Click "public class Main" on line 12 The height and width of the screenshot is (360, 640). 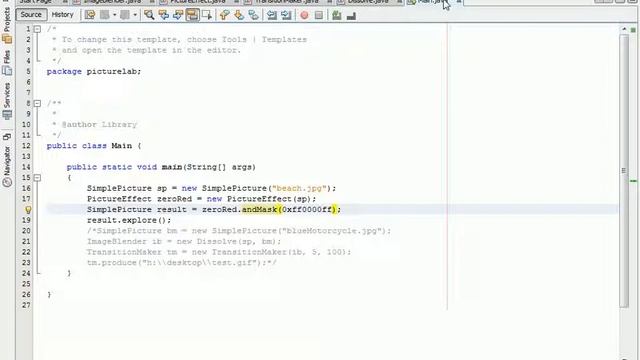tap(89, 146)
